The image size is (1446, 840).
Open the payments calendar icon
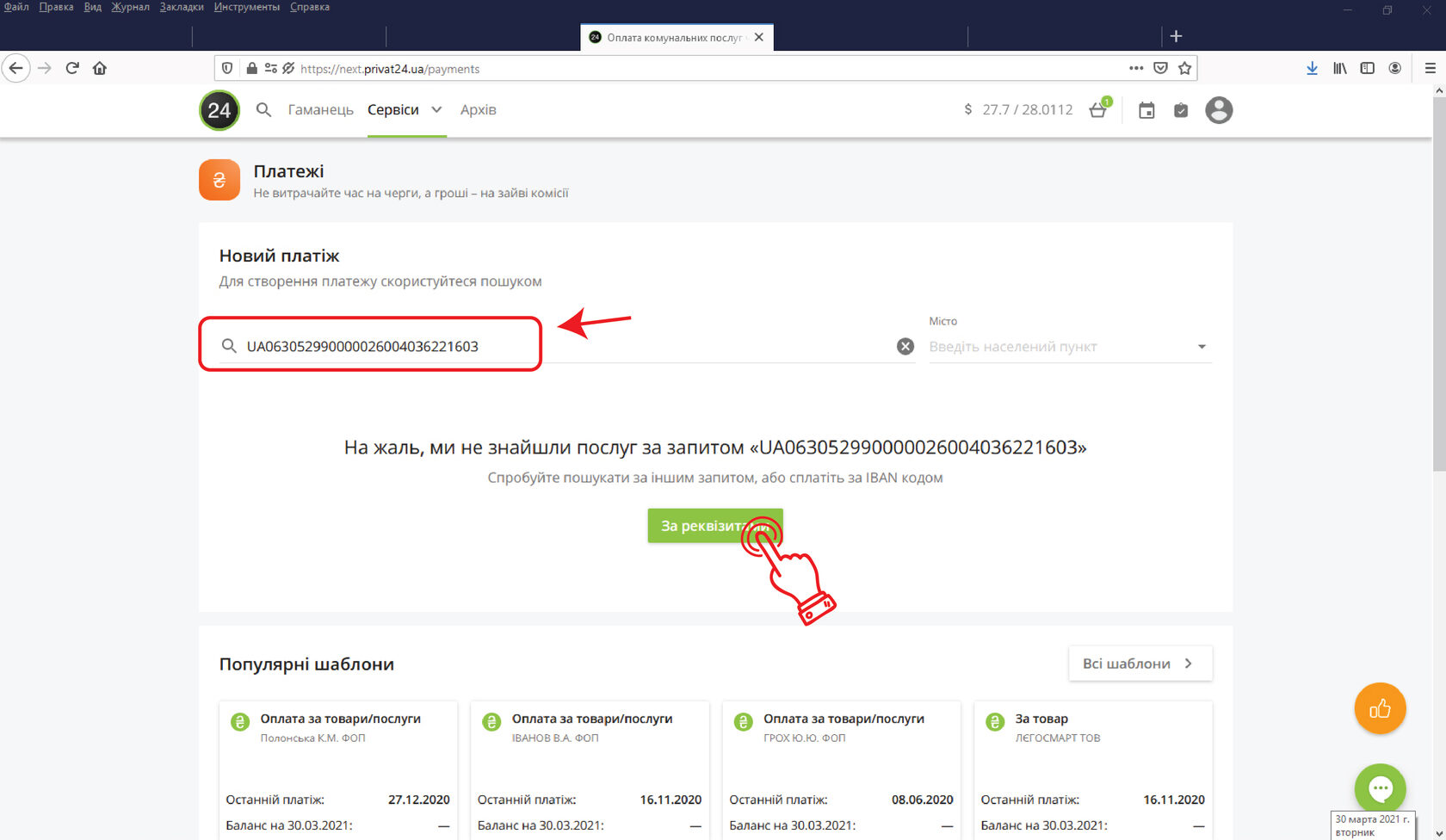1146,110
